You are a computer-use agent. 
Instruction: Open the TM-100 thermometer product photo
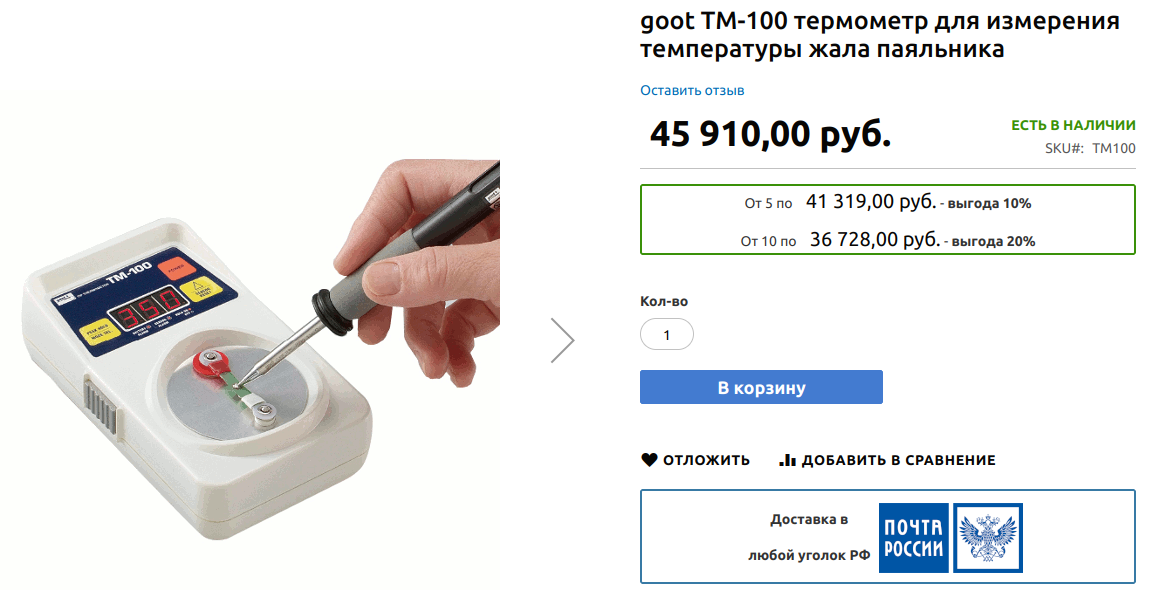(x=260, y=340)
